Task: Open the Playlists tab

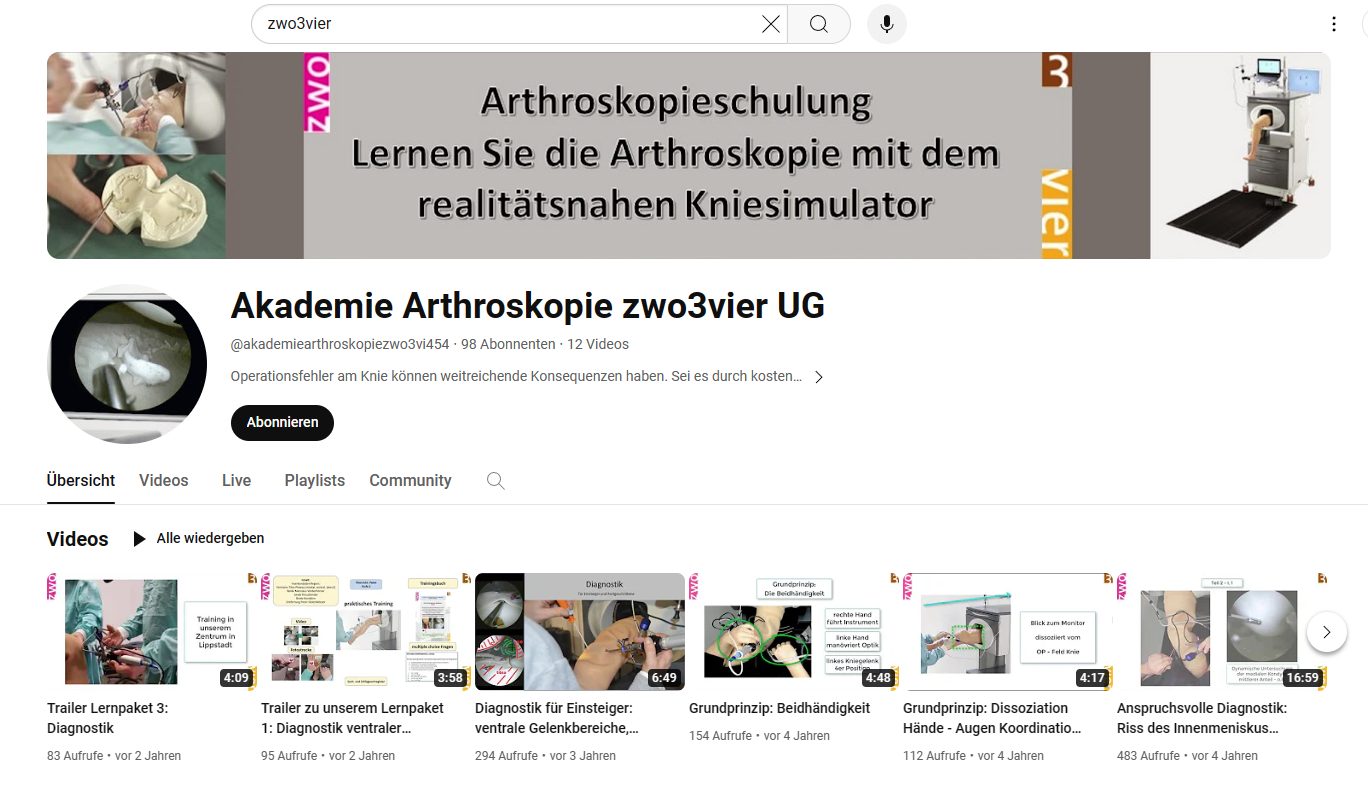Action: coord(315,481)
